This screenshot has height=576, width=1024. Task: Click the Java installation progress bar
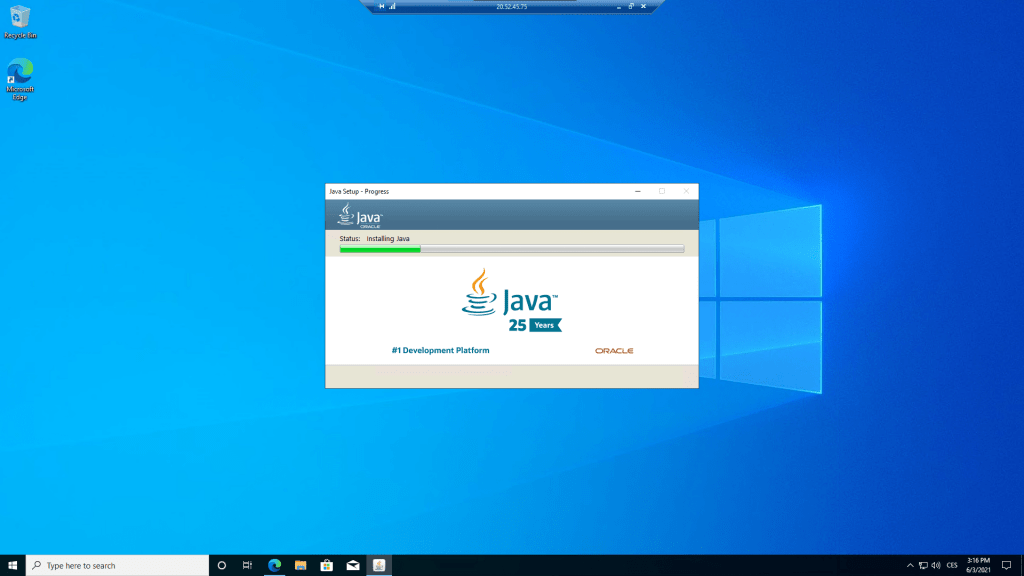tap(512, 249)
